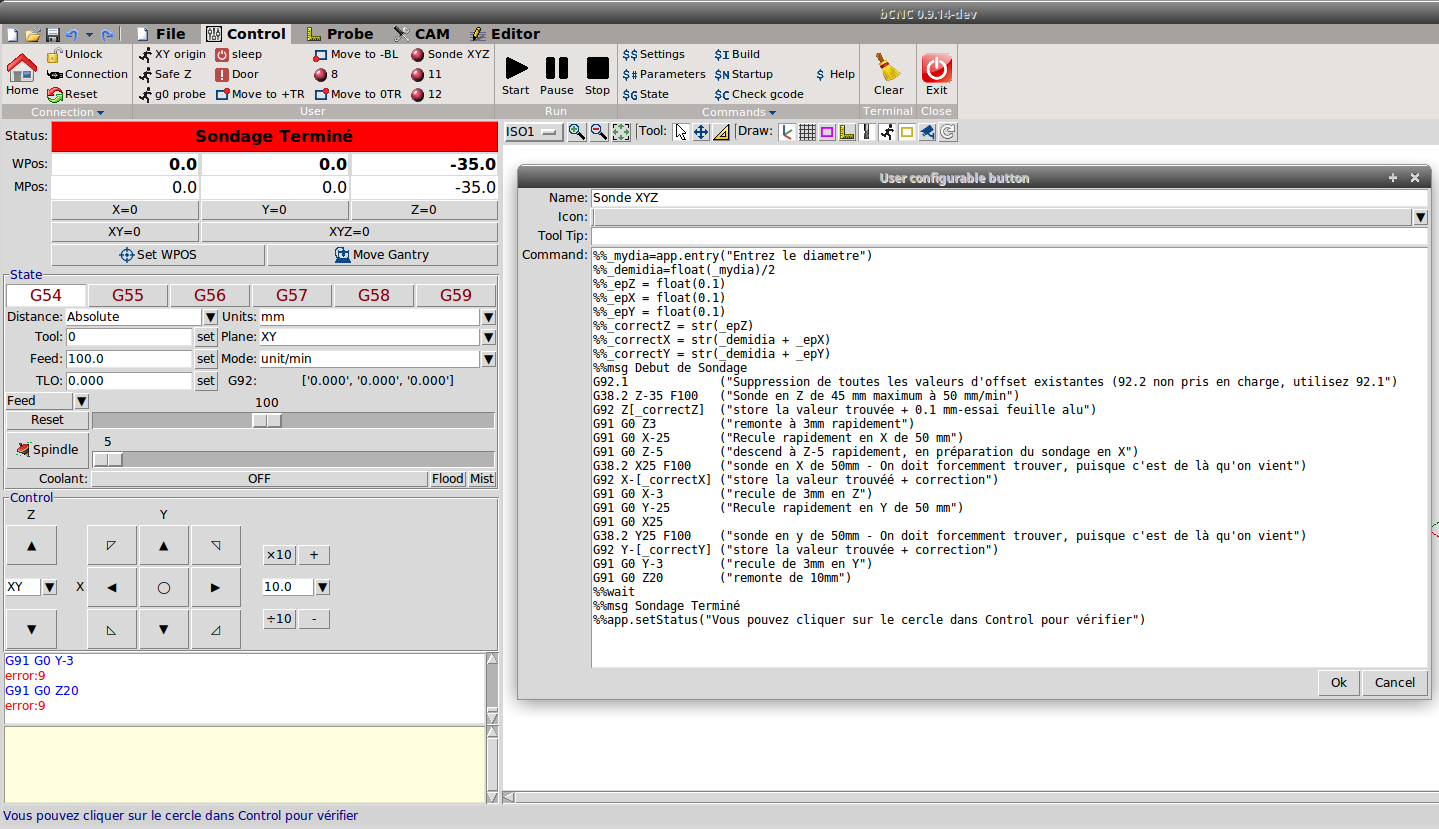Click the Clear terminal broom icon
This screenshot has width=1439, height=829.
tap(887, 68)
